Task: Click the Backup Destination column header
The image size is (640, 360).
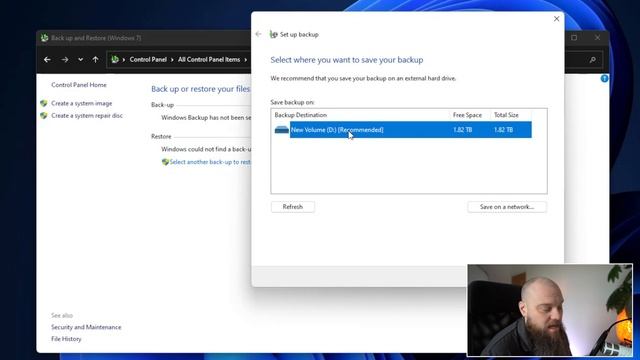Action: (x=301, y=115)
